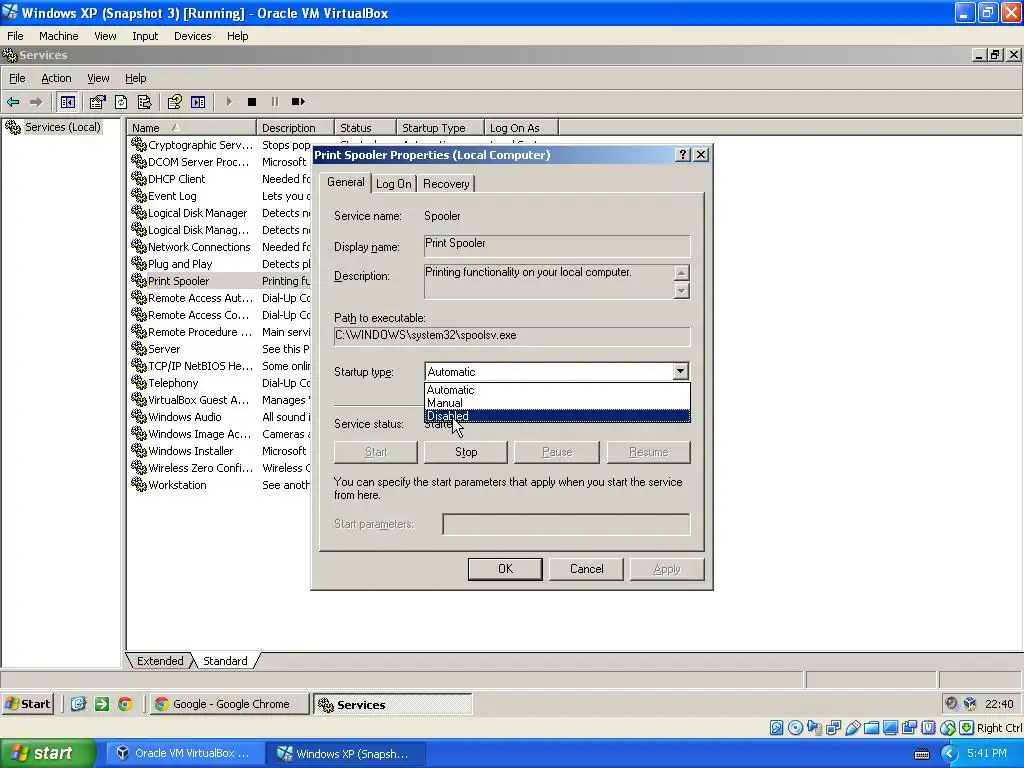Click the Description scroll down arrow

[x=681, y=291]
